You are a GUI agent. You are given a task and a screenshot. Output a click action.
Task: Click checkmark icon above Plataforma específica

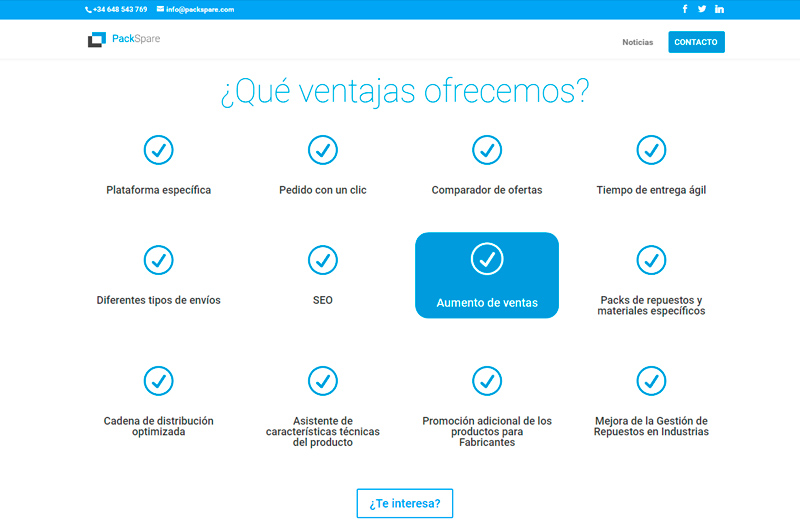(159, 150)
